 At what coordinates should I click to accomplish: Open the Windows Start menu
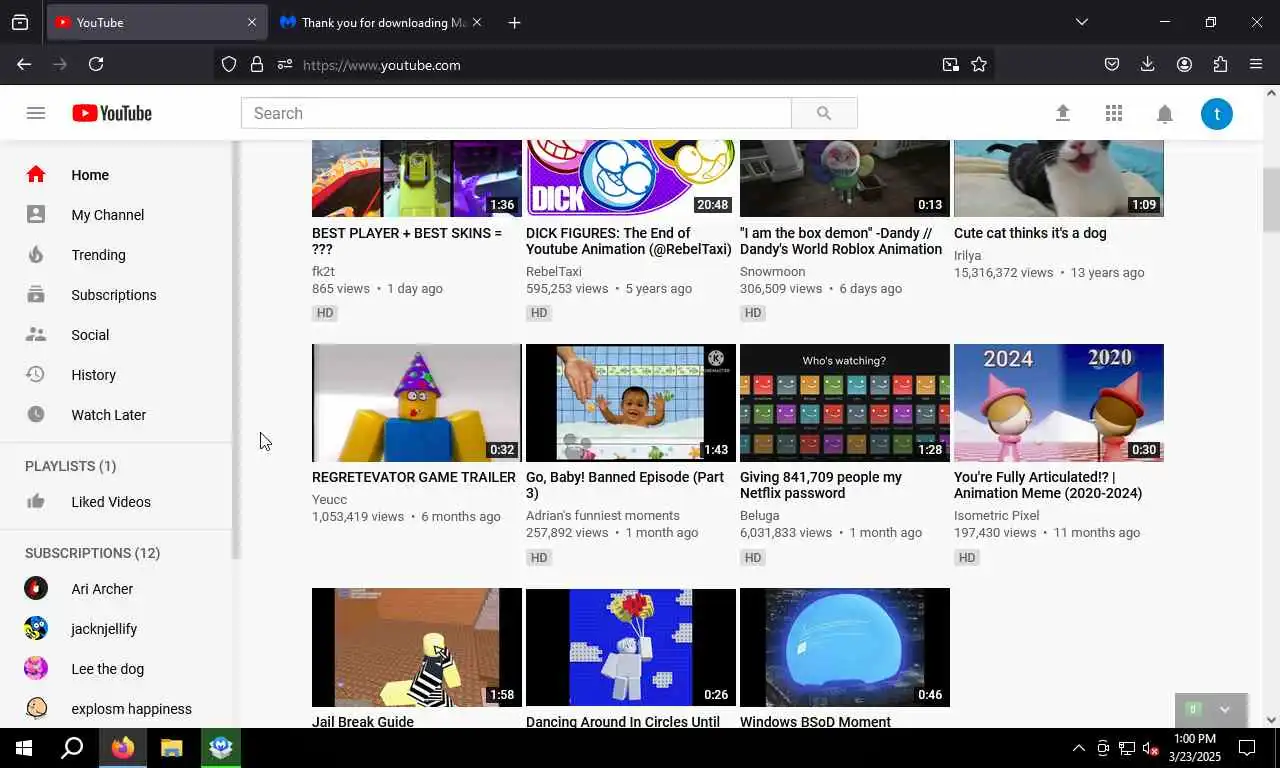click(24, 748)
